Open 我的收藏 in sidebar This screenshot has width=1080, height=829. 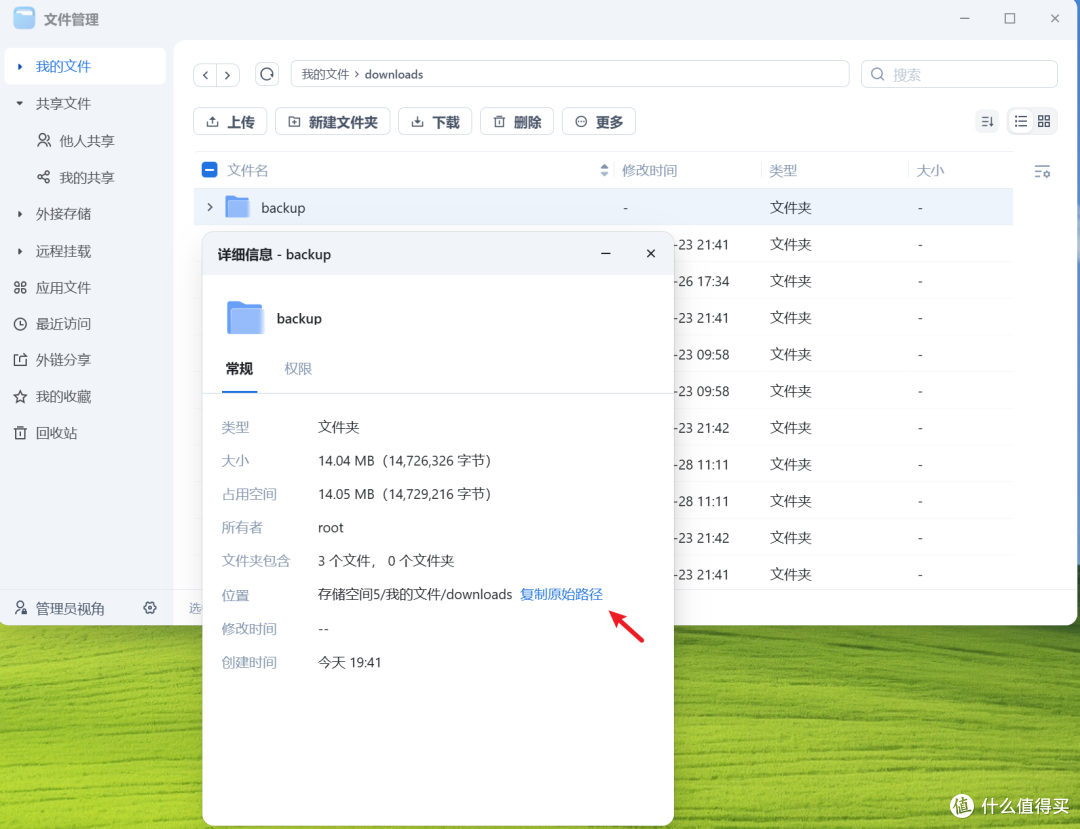pyautogui.click(x=52, y=397)
